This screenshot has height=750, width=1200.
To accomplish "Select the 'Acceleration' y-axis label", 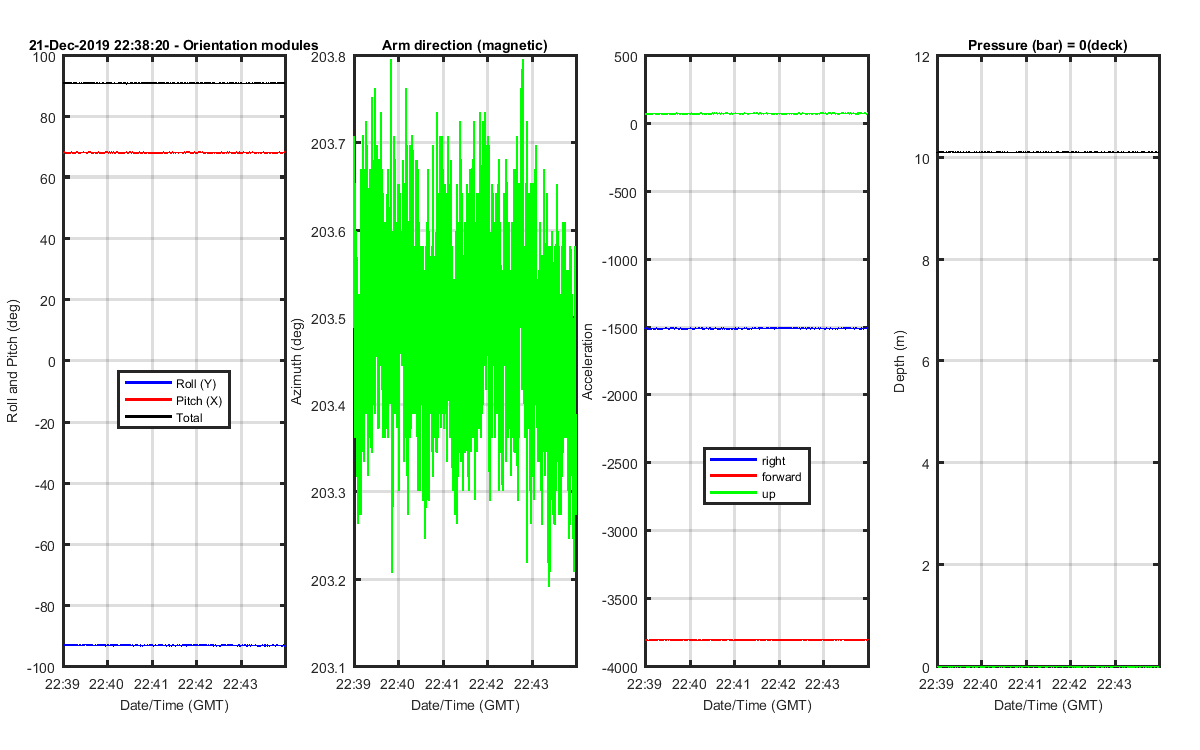I will (x=588, y=361).
